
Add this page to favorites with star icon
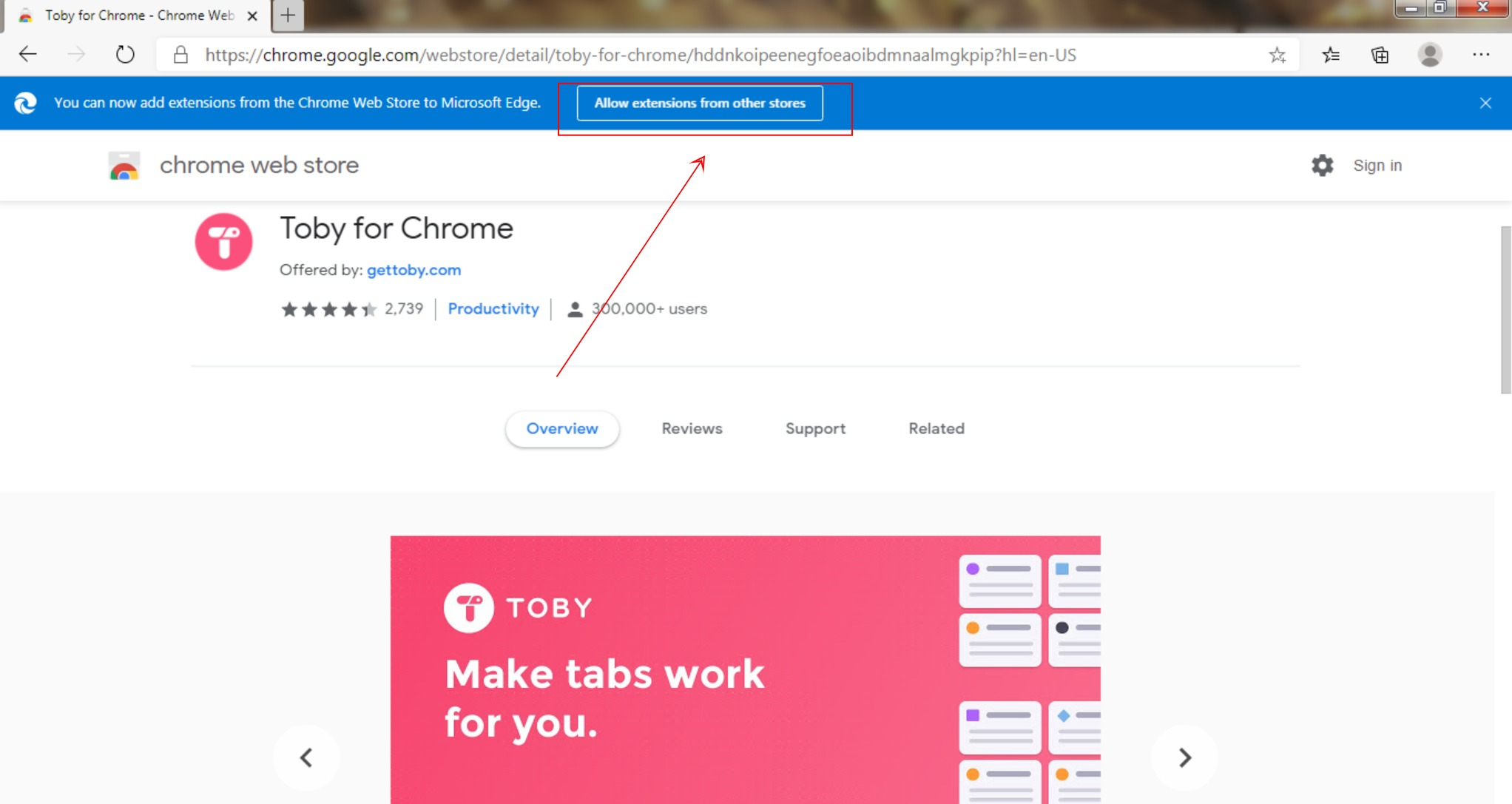coord(1277,54)
